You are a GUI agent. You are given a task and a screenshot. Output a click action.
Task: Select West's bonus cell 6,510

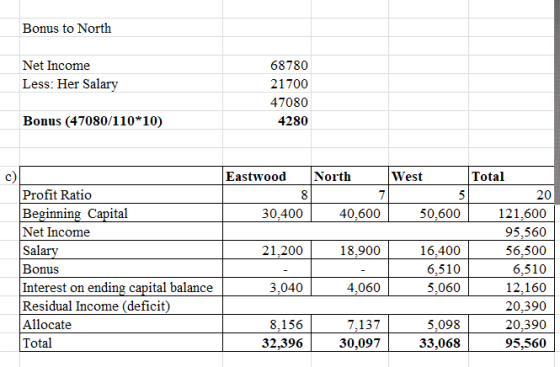coord(428,269)
